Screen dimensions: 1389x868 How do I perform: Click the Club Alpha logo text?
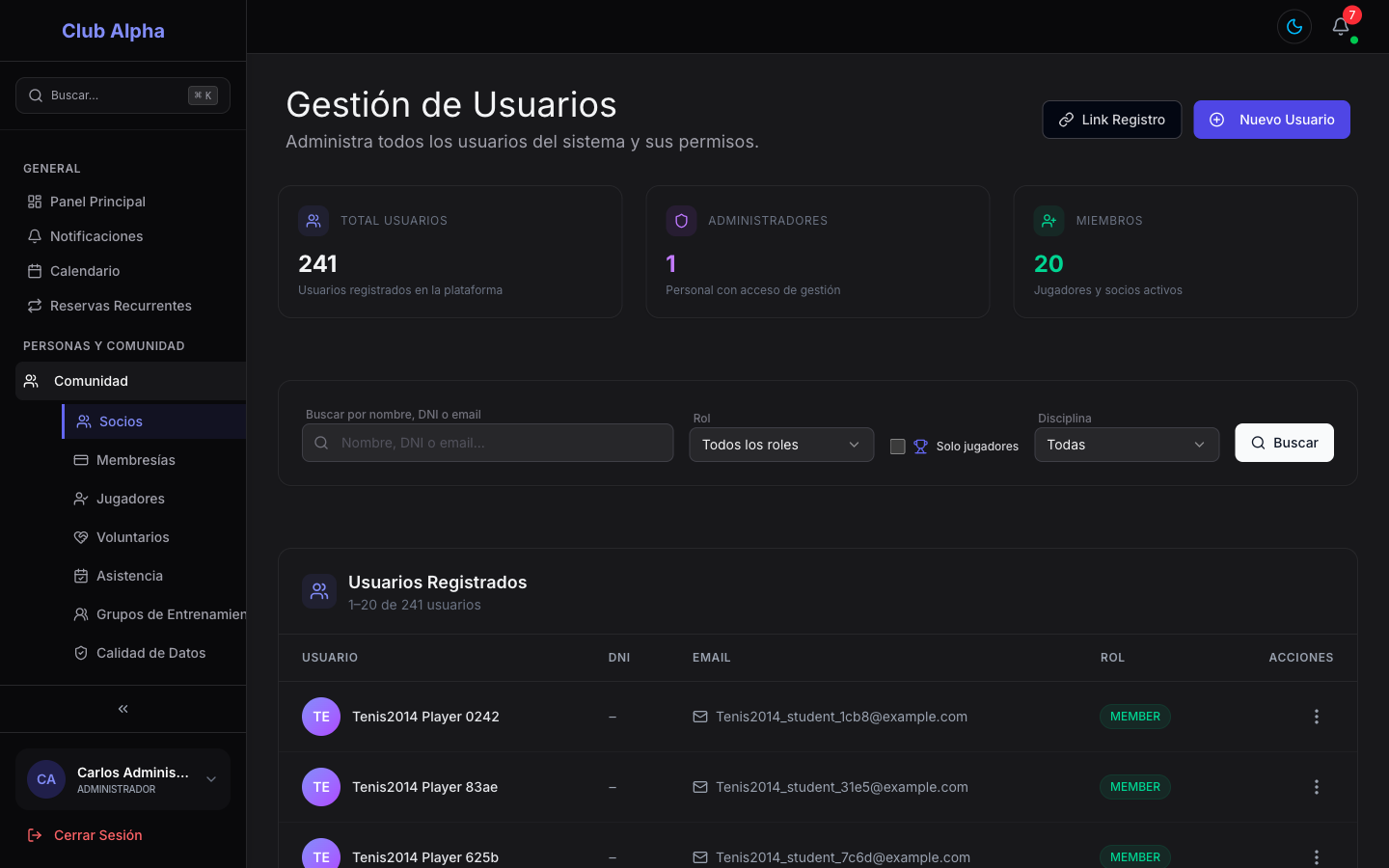click(113, 31)
